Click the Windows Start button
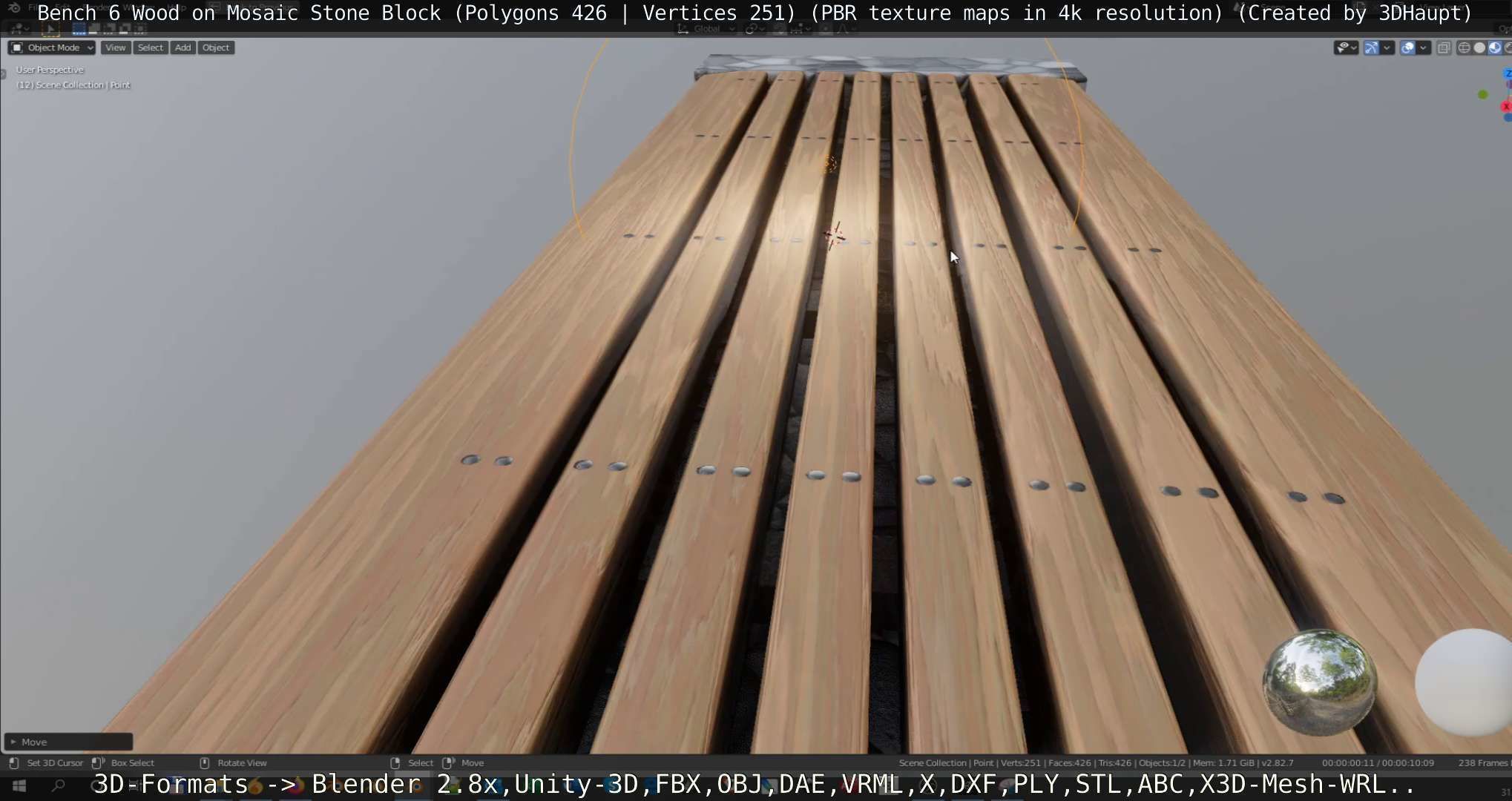 click(x=20, y=785)
